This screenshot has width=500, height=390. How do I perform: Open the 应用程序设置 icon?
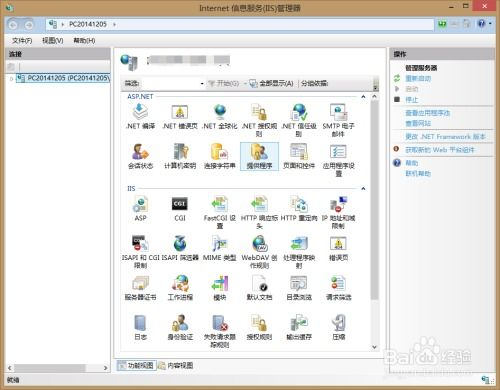pyautogui.click(x=338, y=160)
